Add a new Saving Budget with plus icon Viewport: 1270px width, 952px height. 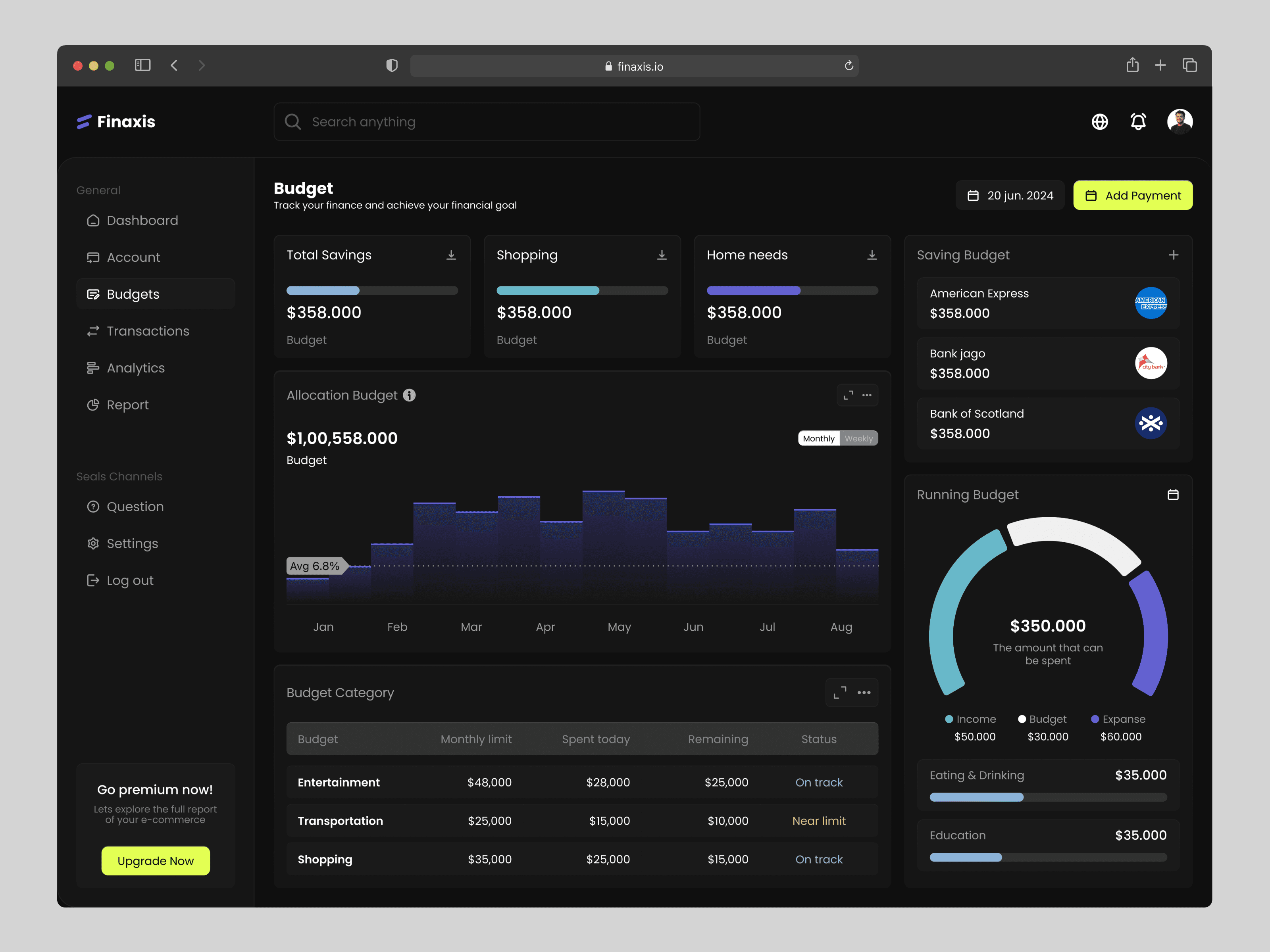pos(1173,255)
